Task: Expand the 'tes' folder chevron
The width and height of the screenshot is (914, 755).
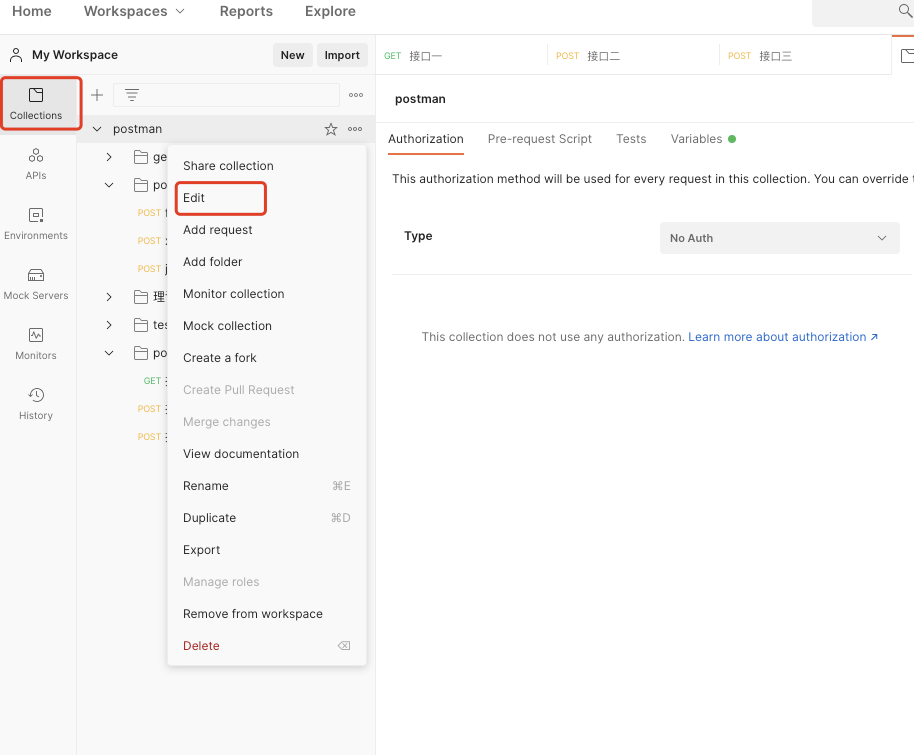Action: click(109, 325)
